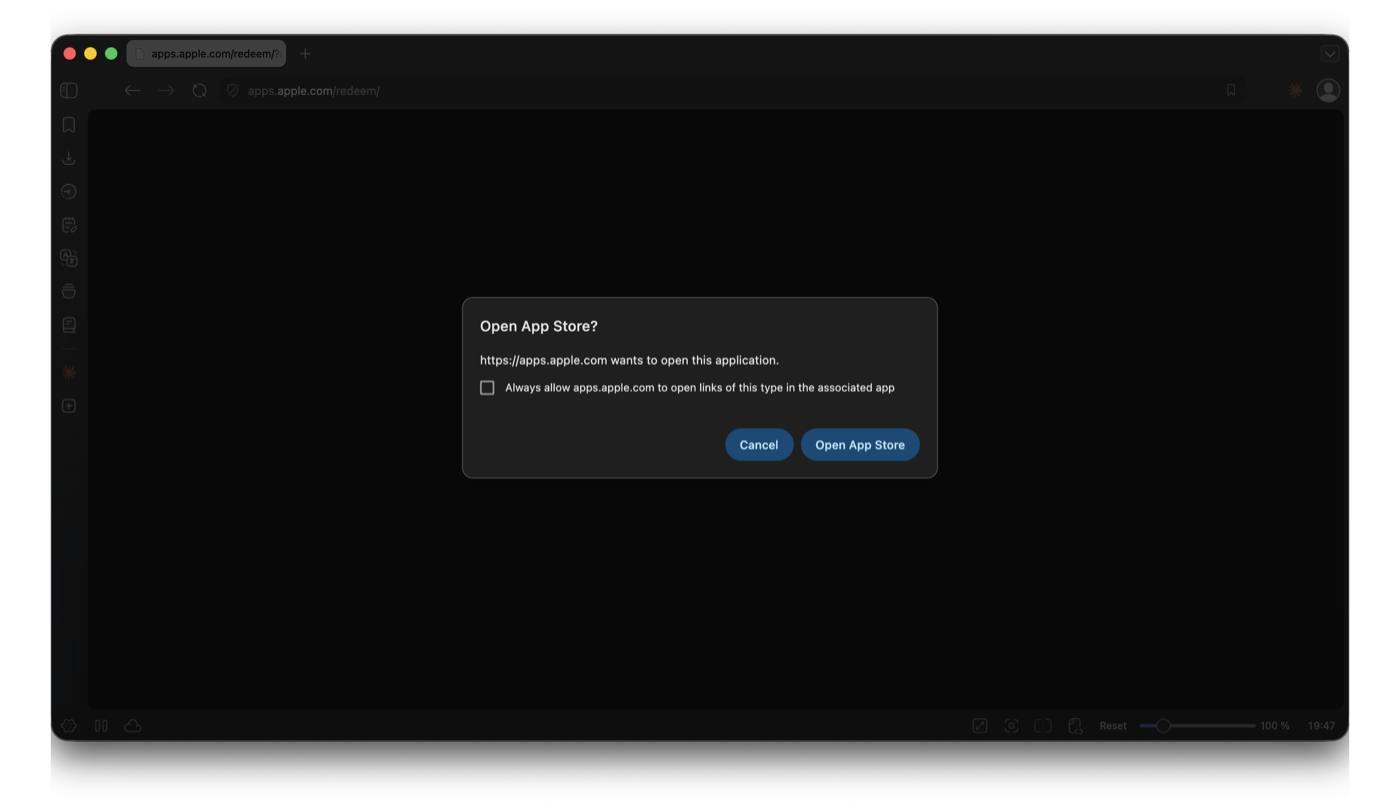Click the Open App Store button
Viewport: 1400px width, 808px height.
pyautogui.click(x=860, y=445)
